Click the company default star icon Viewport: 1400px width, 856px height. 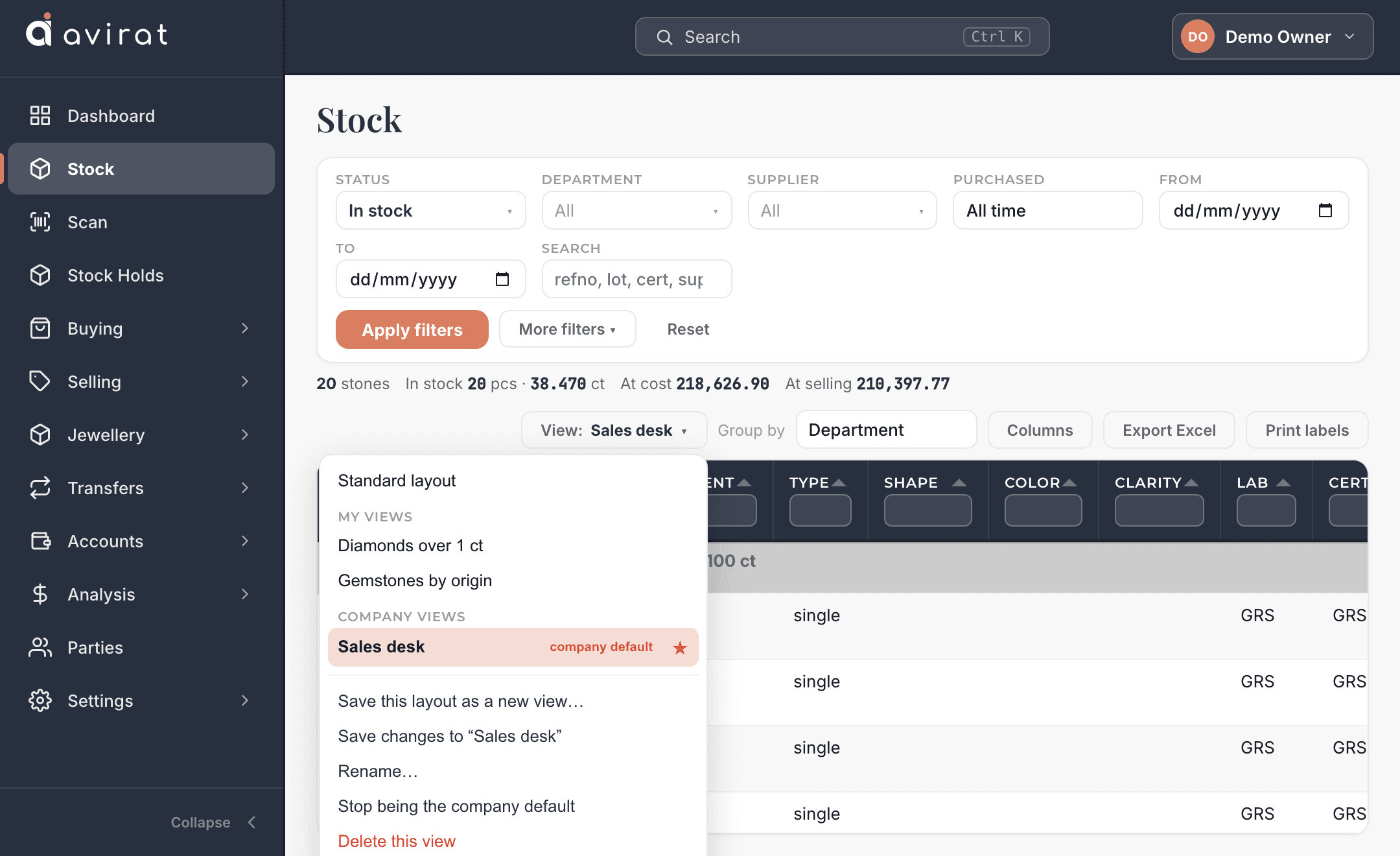click(680, 647)
